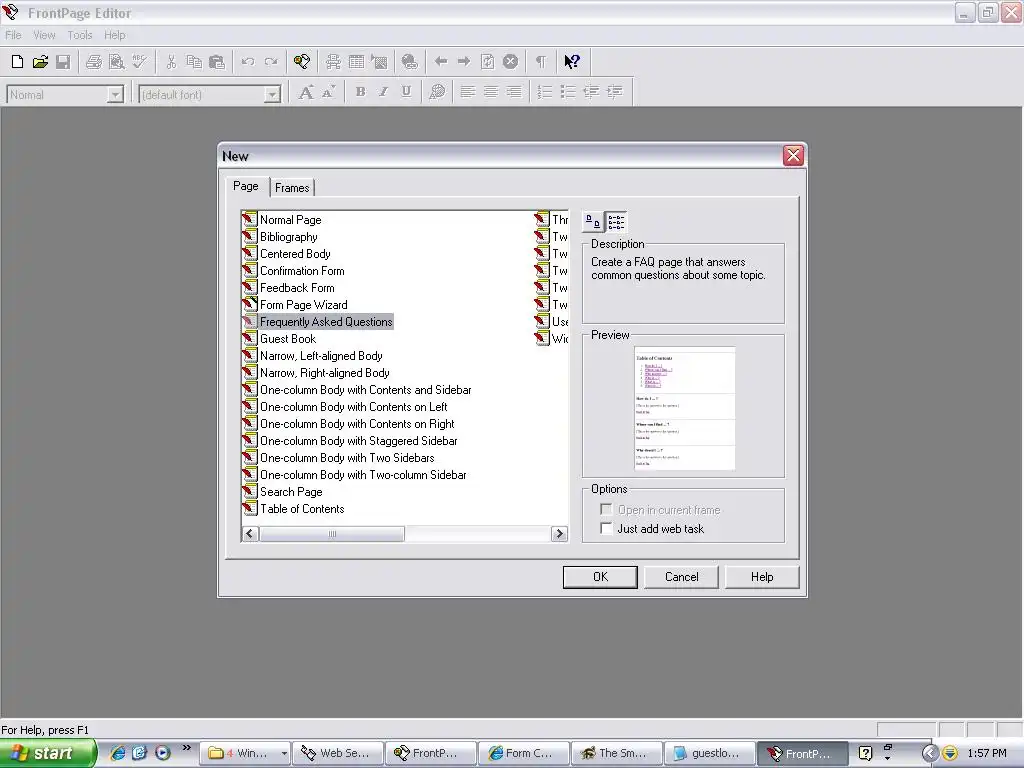Select Form Page Wizard template
1024x768 pixels.
(x=303, y=305)
